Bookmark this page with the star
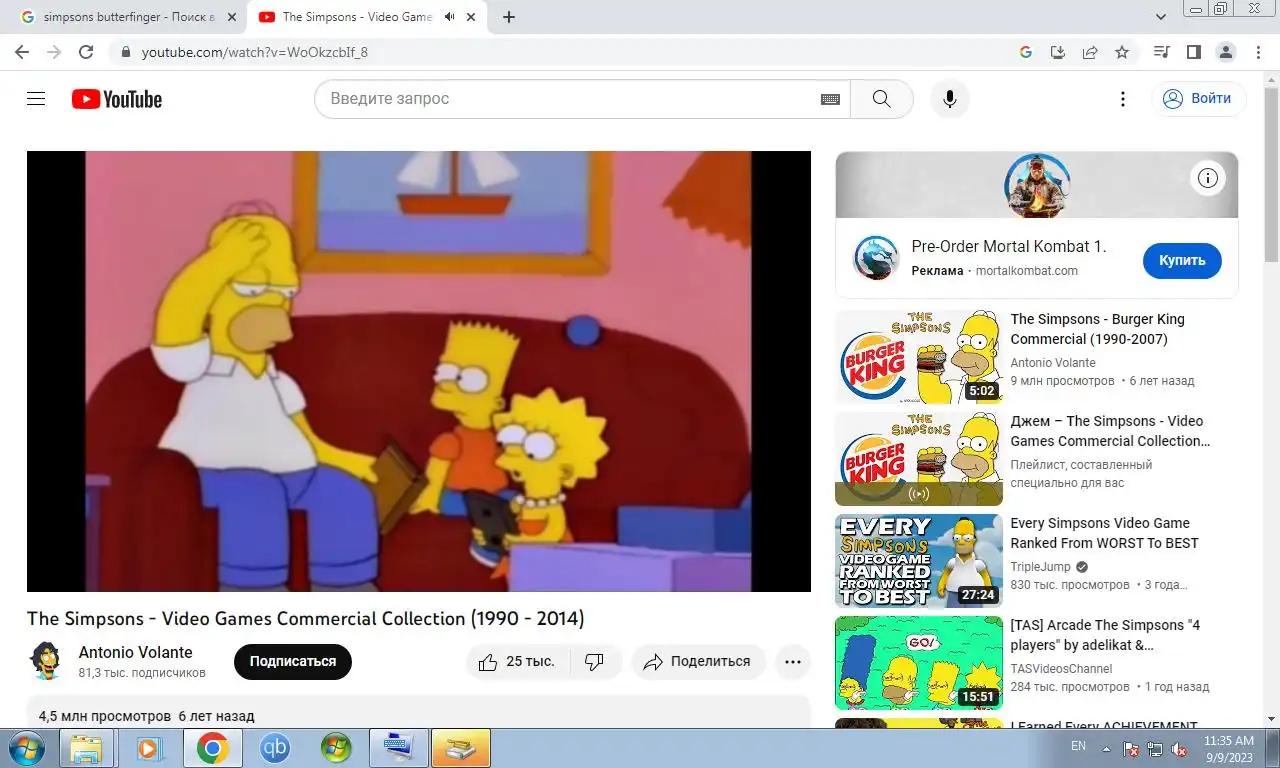Image resolution: width=1280 pixels, height=768 pixels. (x=1122, y=52)
